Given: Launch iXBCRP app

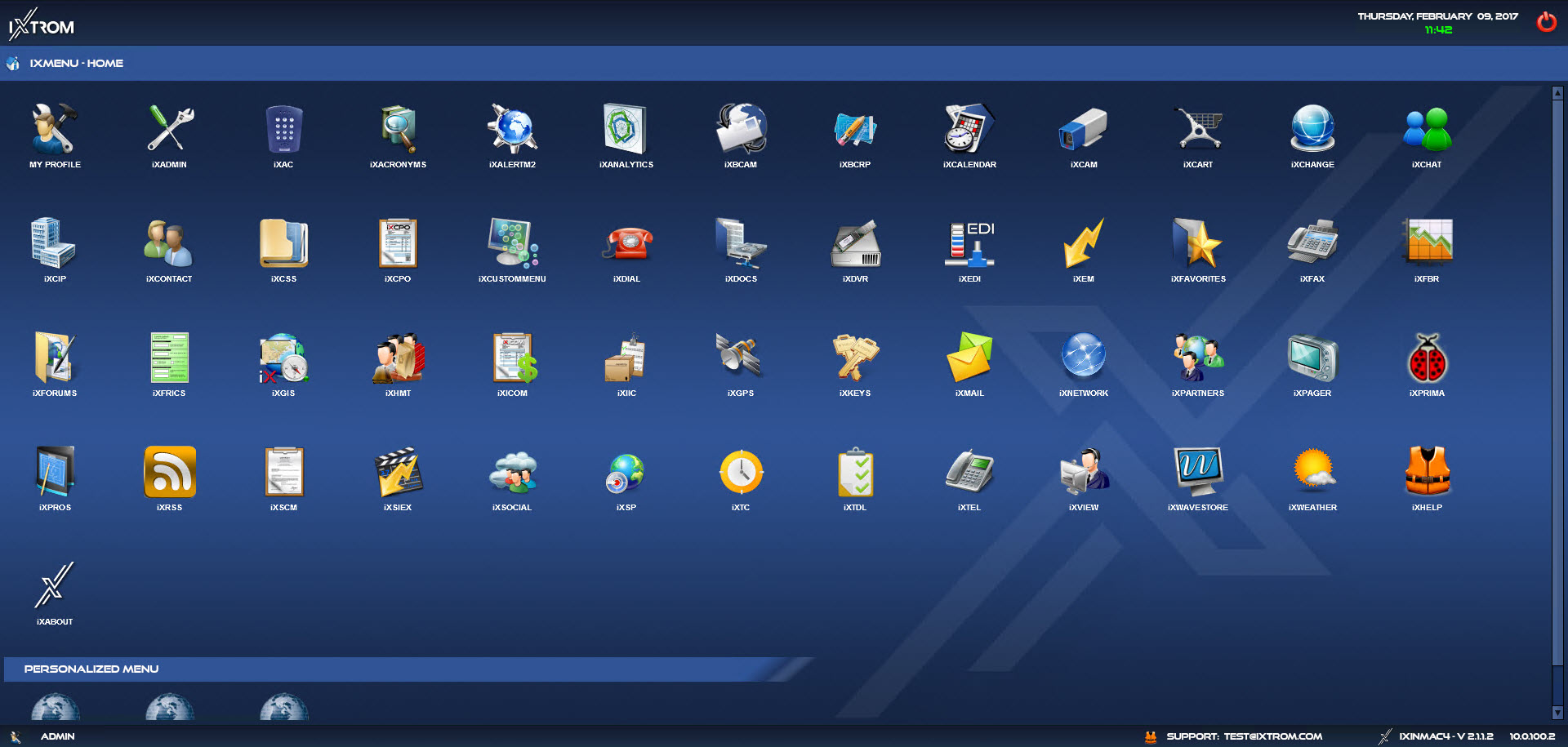Looking at the screenshot, I should coord(855,129).
